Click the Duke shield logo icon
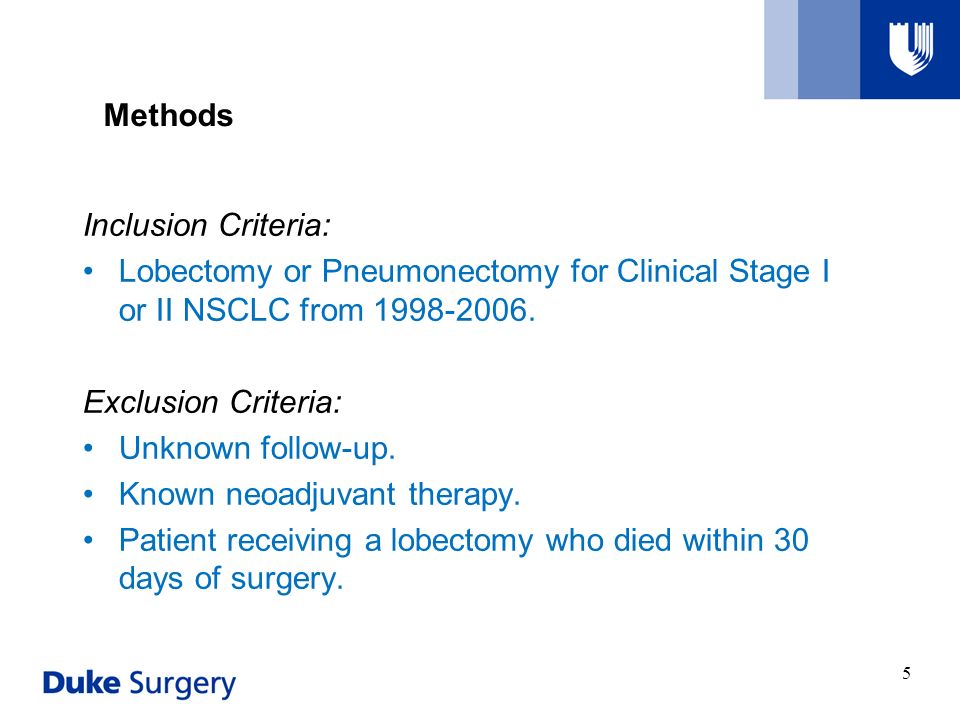Screen dimensions: 960x720 [x=911, y=48]
